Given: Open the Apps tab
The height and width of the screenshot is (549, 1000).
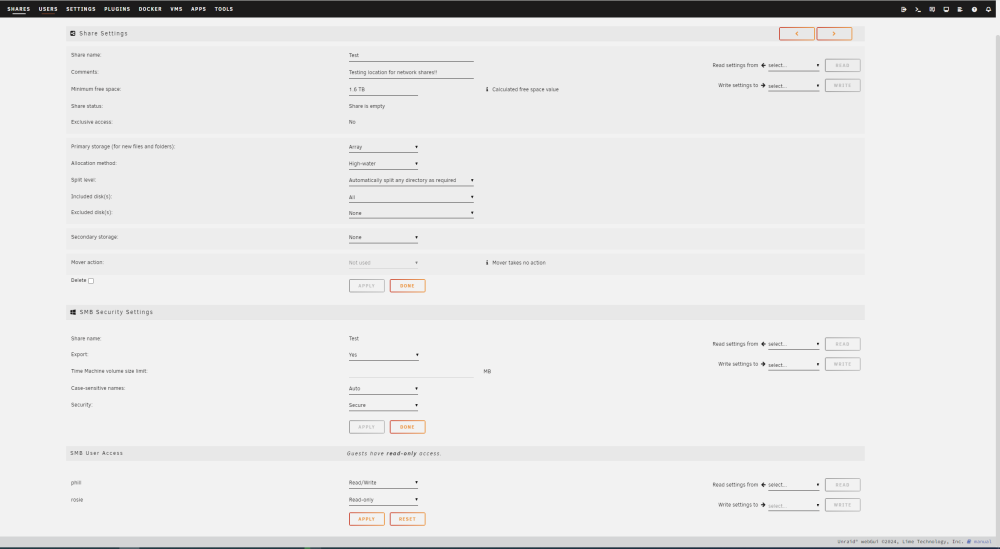Looking at the screenshot, I should click(198, 9).
